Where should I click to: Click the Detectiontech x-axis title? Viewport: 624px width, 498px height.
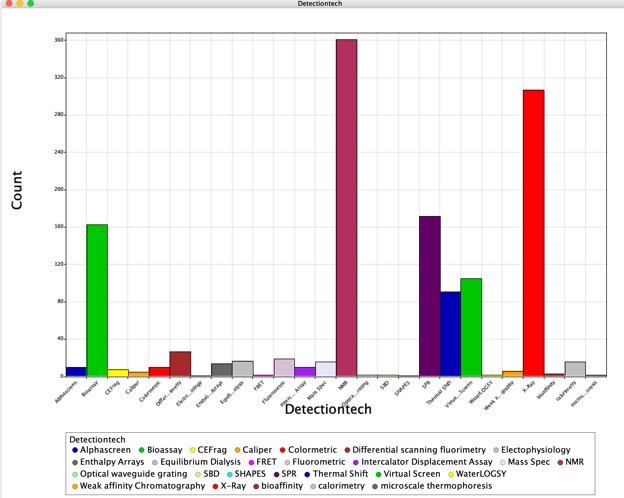pyautogui.click(x=328, y=409)
